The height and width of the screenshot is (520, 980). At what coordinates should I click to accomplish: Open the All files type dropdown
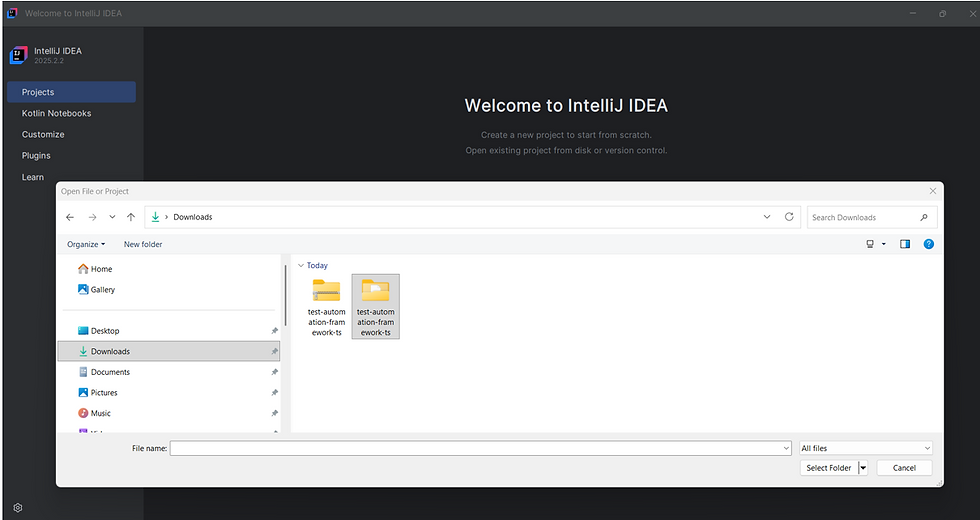pos(866,448)
